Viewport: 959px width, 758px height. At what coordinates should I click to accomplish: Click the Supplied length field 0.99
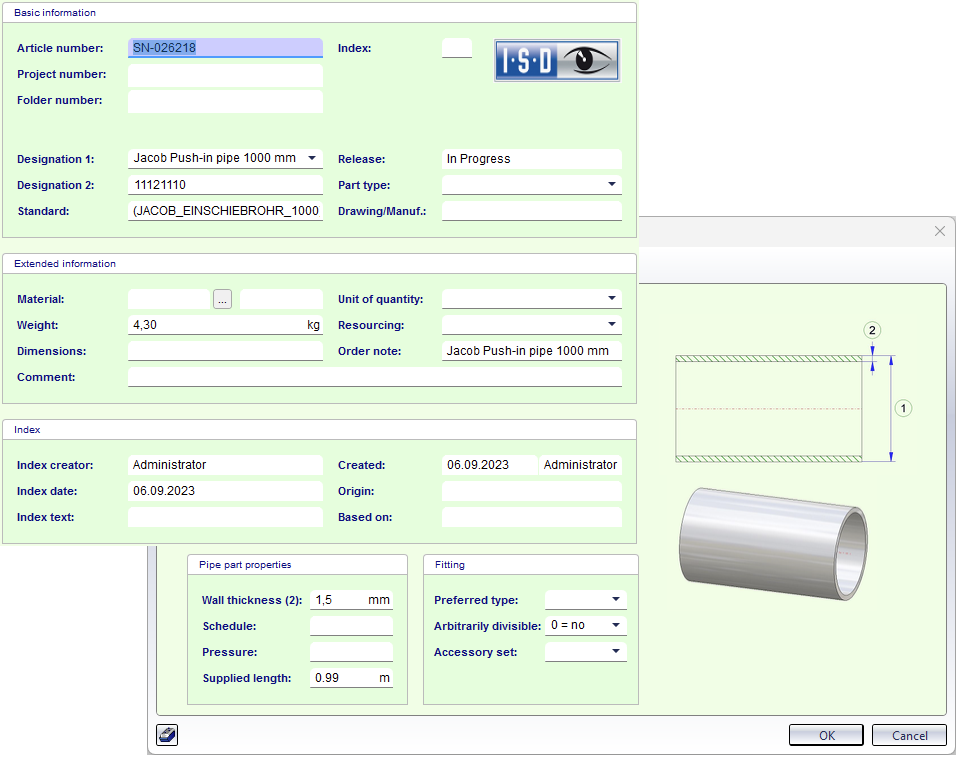tap(351, 678)
